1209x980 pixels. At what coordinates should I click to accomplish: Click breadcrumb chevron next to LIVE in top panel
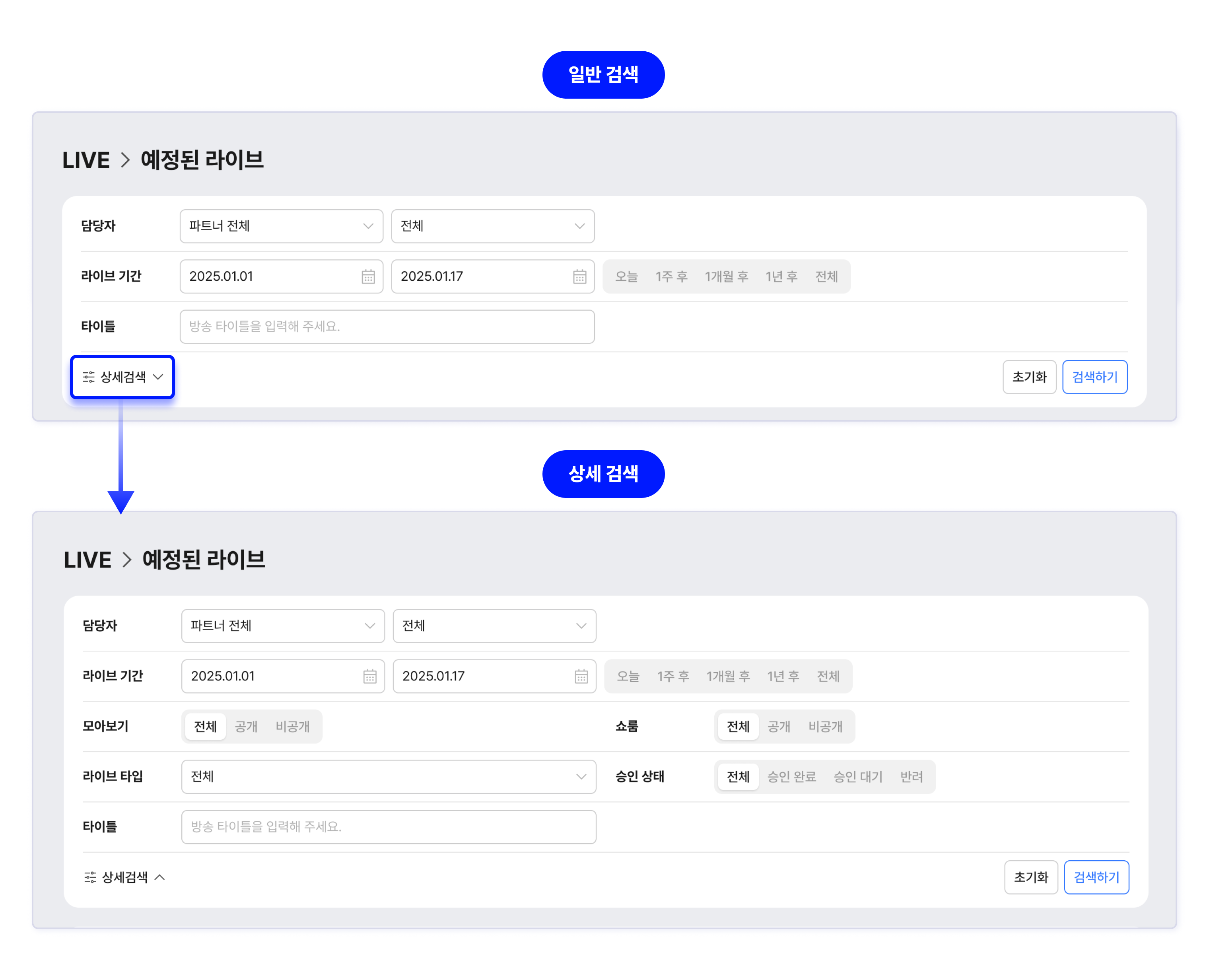[x=125, y=160]
